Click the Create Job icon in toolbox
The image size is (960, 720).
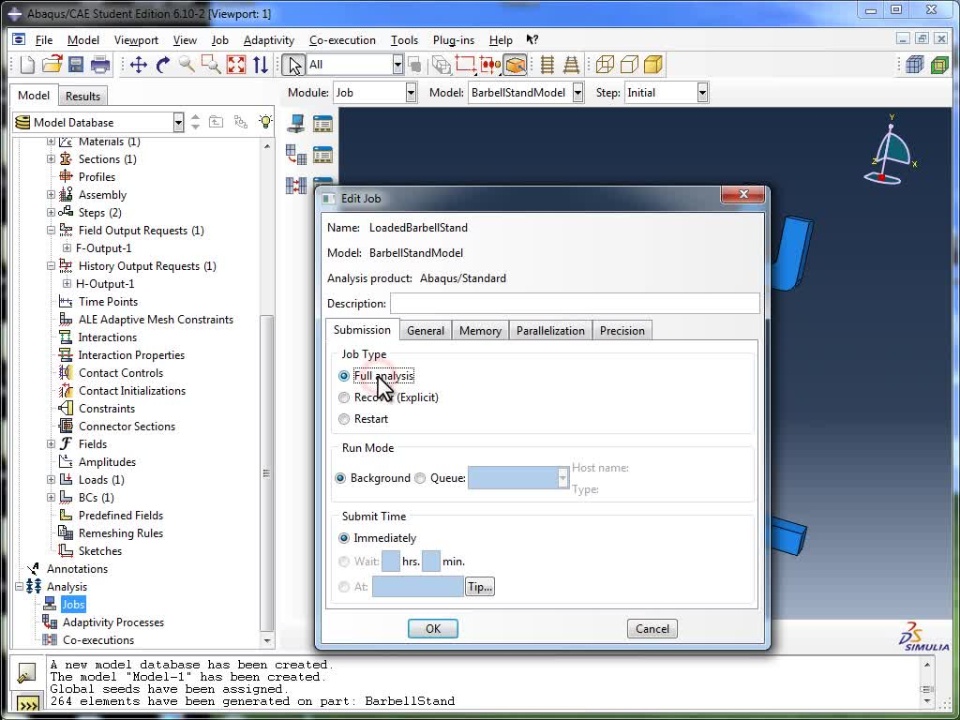[296, 124]
